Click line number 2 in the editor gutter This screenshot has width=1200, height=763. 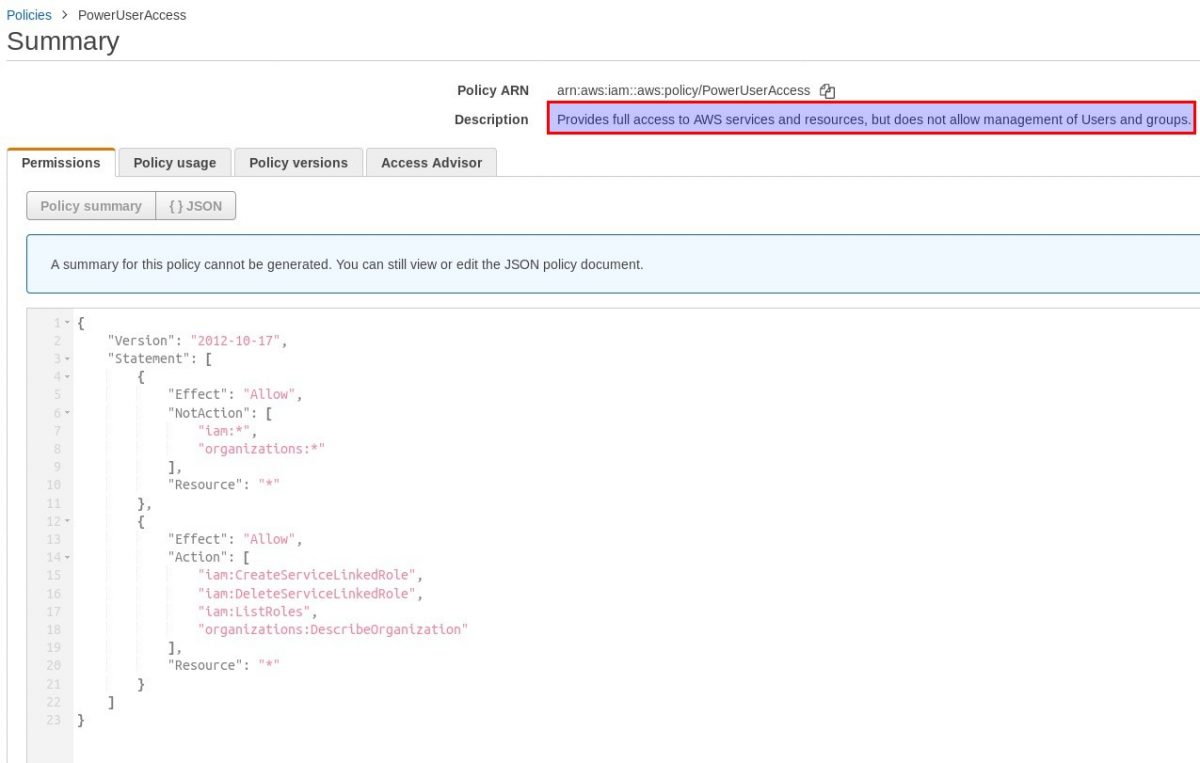click(57, 341)
